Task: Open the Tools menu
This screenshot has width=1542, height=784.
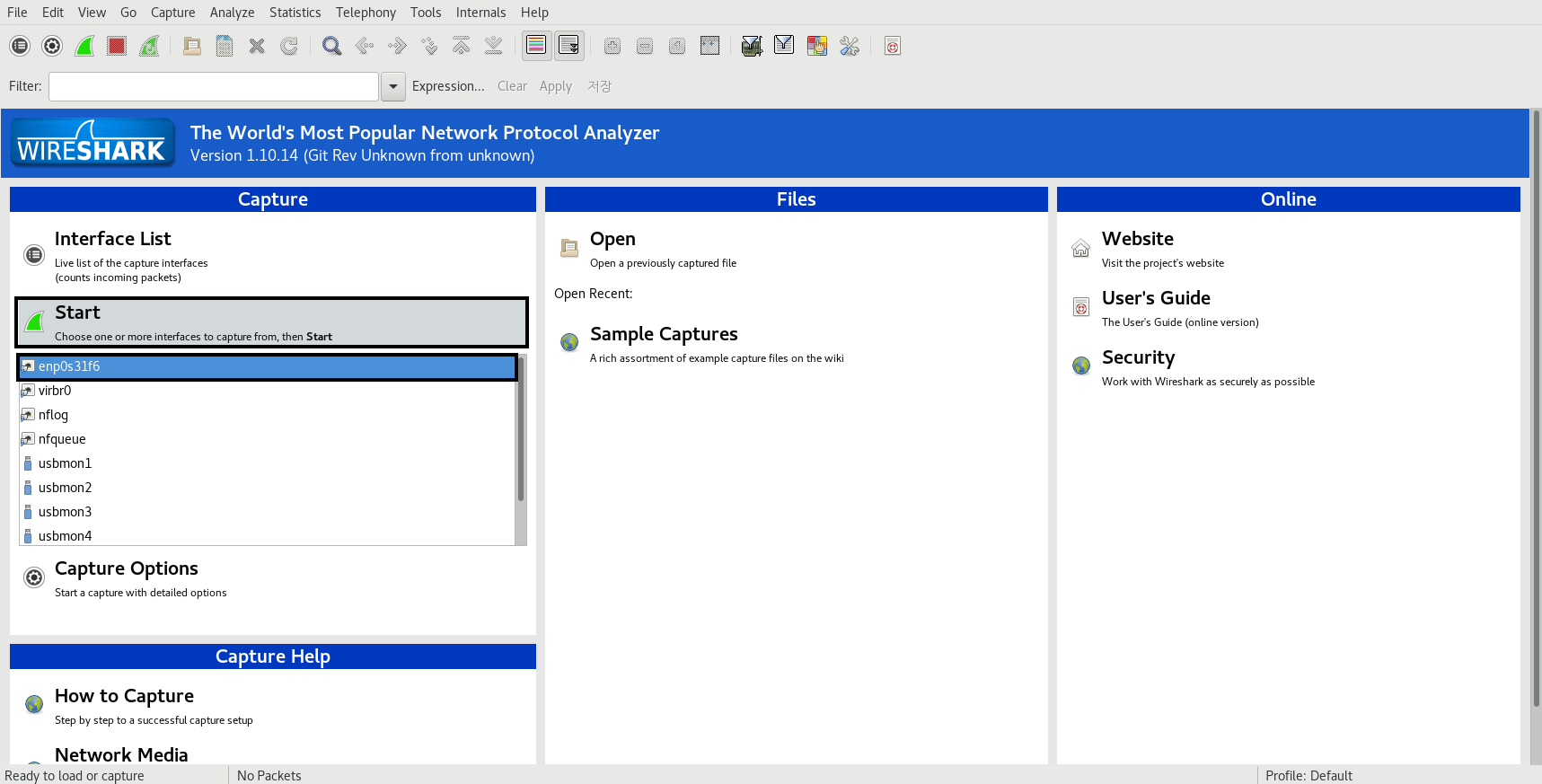Action: [426, 13]
